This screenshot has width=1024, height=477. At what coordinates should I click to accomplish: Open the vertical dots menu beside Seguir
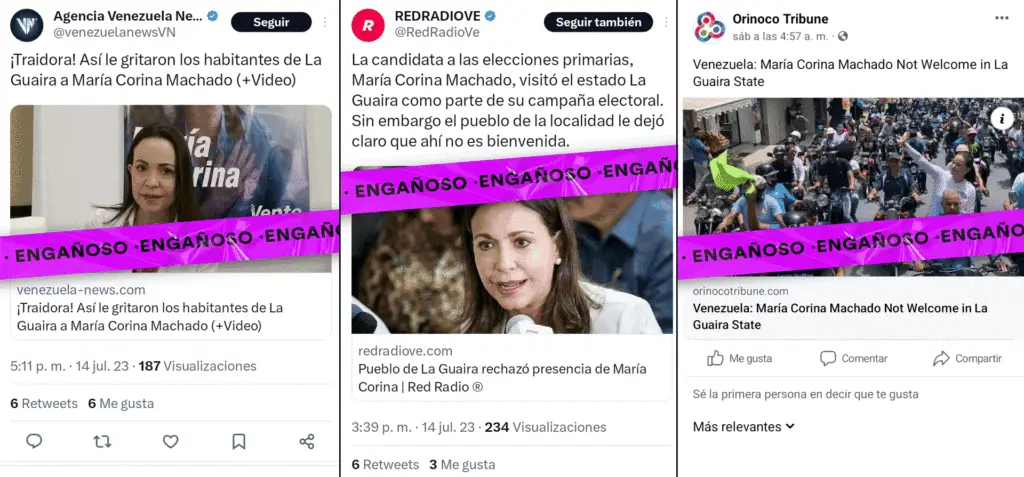click(x=325, y=22)
